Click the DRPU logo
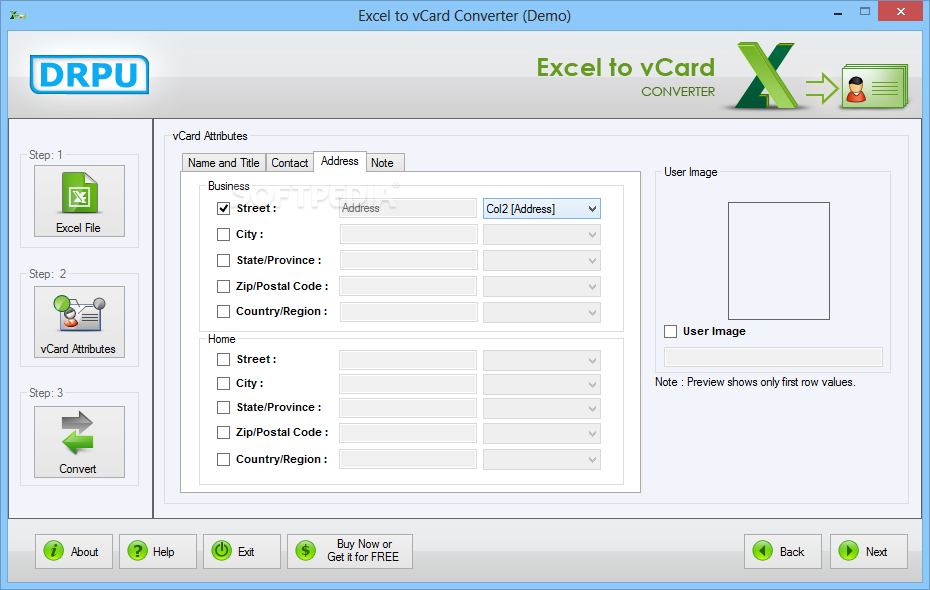The image size is (930, 590). click(89, 75)
